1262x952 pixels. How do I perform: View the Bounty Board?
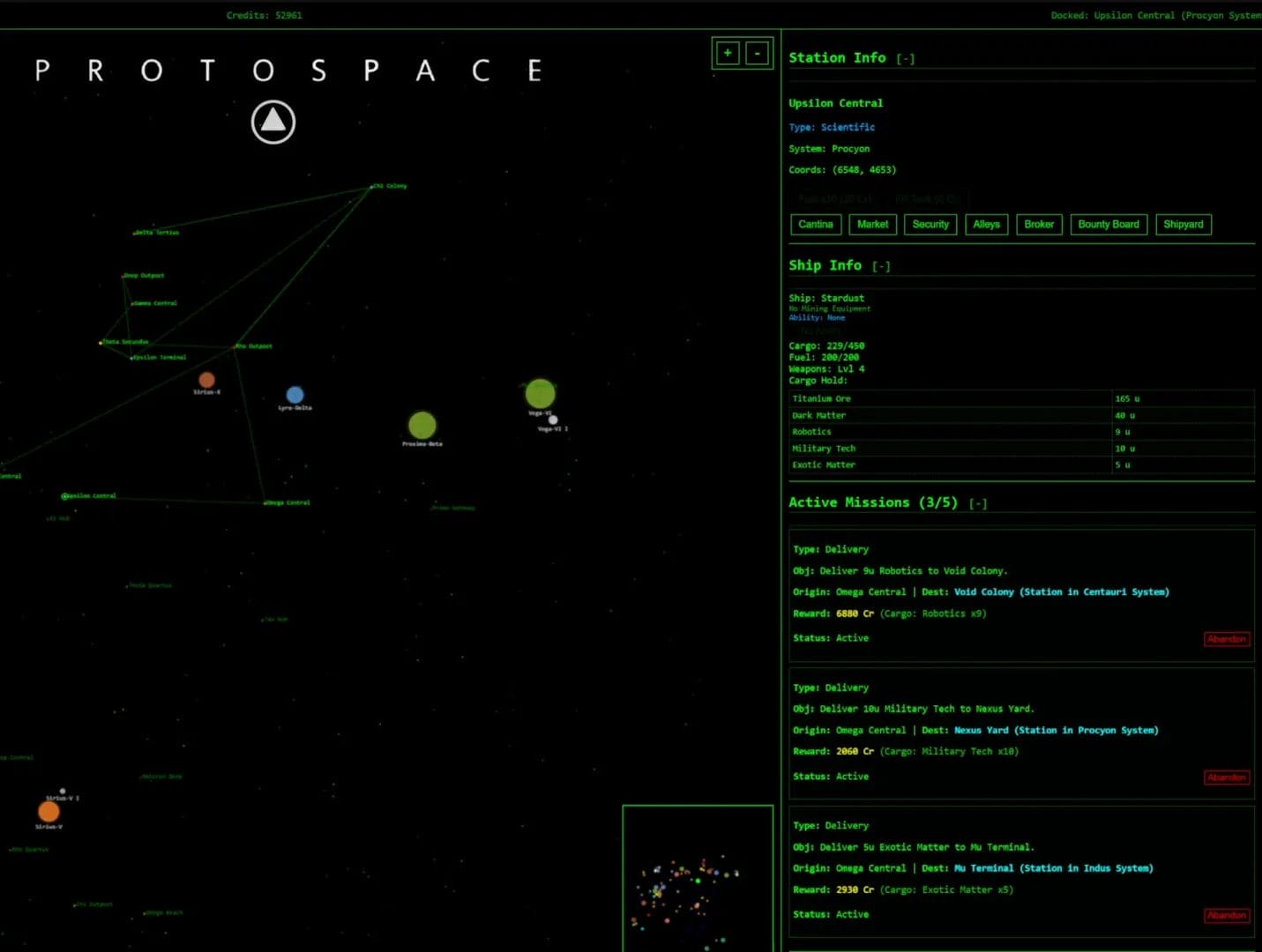click(x=1108, y=224)
